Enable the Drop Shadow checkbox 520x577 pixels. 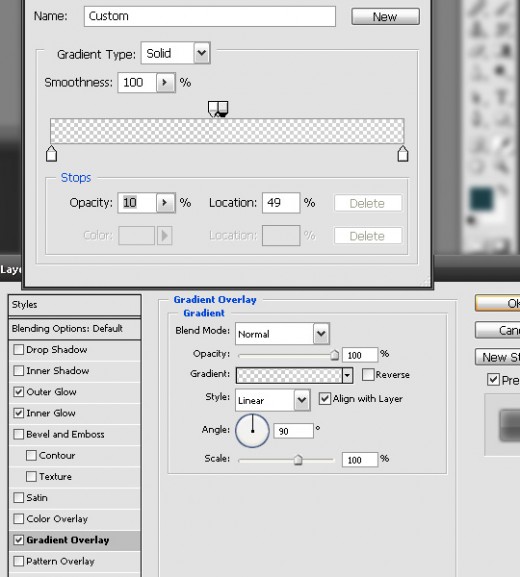tap(18, 349)
